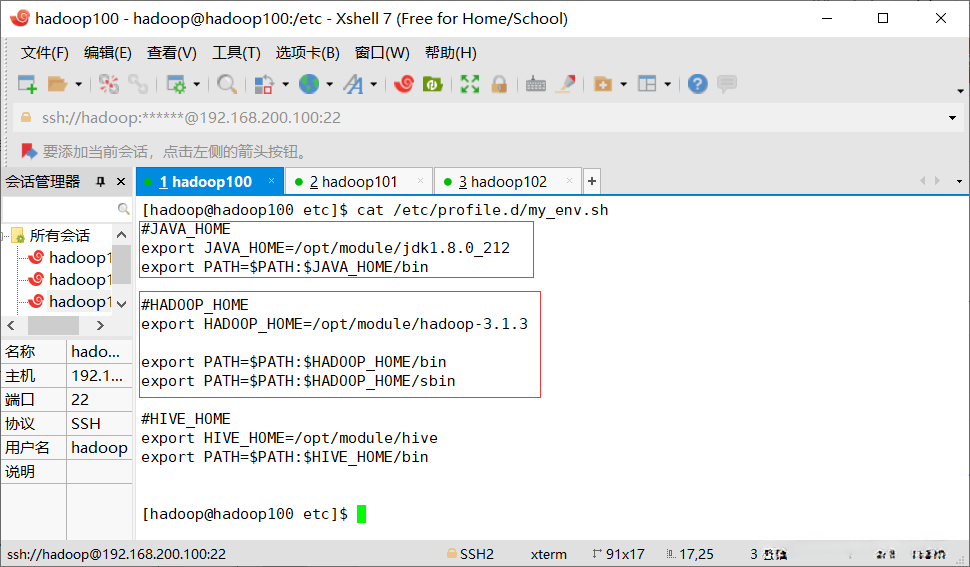Open the 查看(V) menu

(171, 53)
